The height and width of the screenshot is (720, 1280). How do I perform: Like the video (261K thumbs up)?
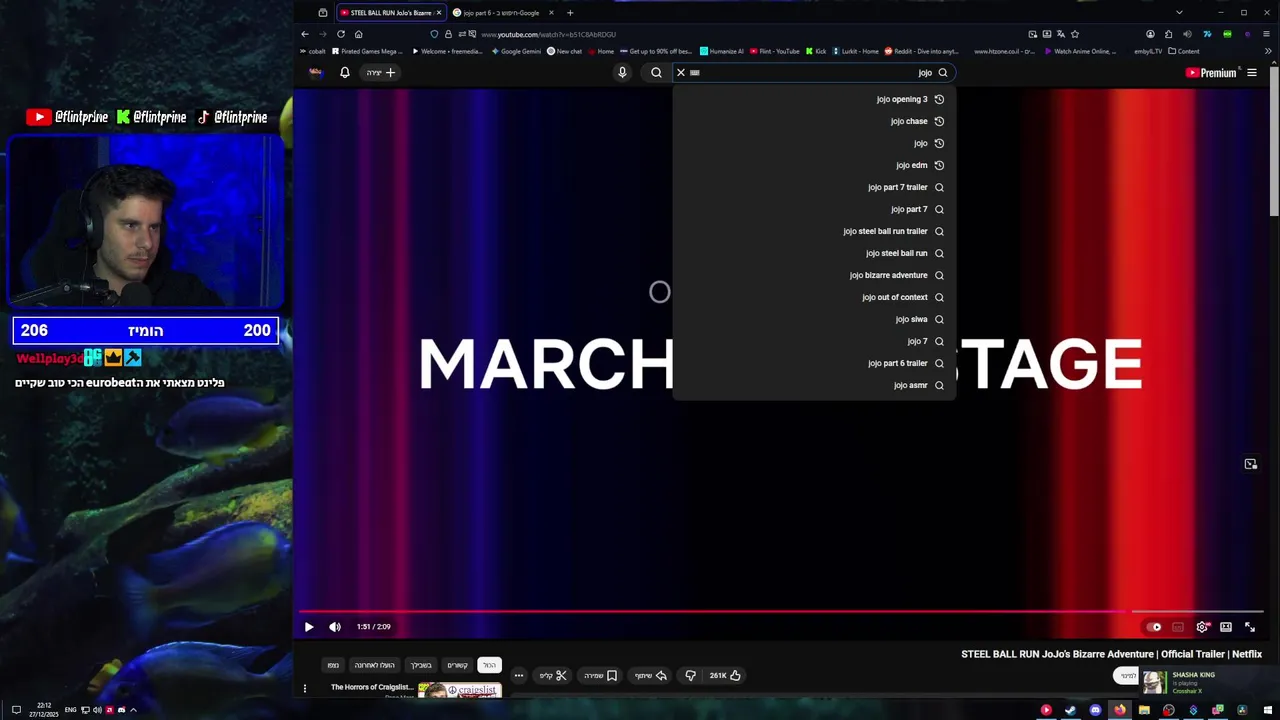click(725, 676)
